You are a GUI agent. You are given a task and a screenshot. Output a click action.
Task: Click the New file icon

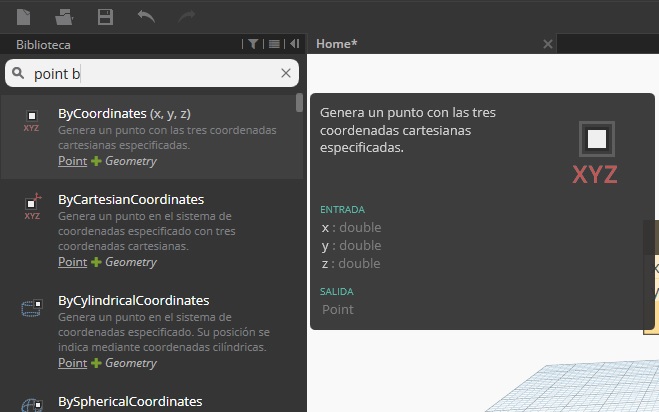point(23,16)
